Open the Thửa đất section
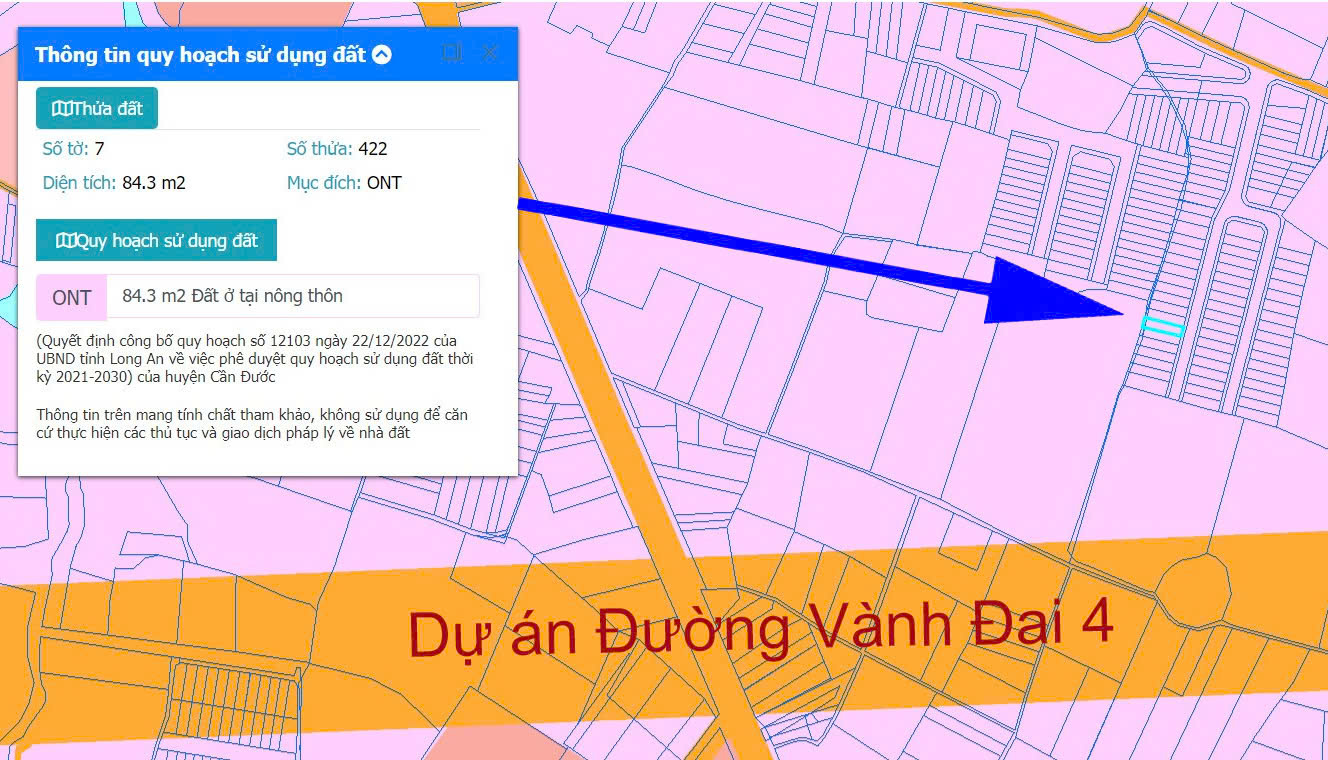Viewport: 1328px width, 760px height. (97, 108)
